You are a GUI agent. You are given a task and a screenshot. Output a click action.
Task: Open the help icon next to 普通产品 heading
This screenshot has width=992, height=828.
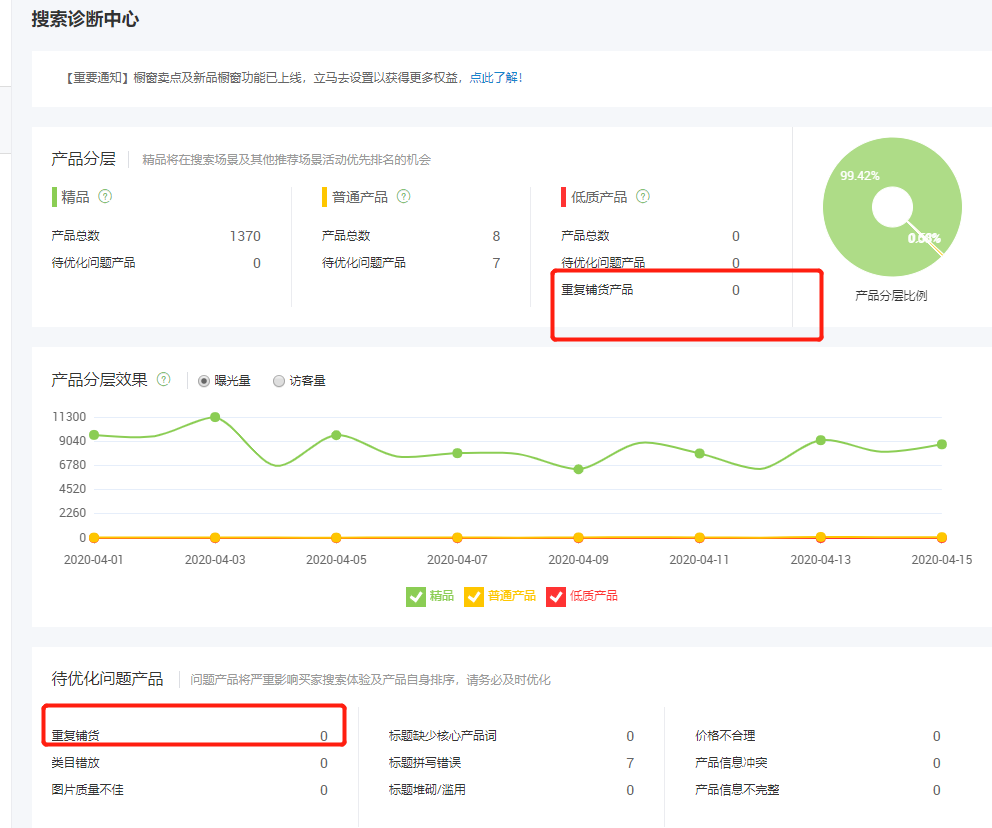404,197
